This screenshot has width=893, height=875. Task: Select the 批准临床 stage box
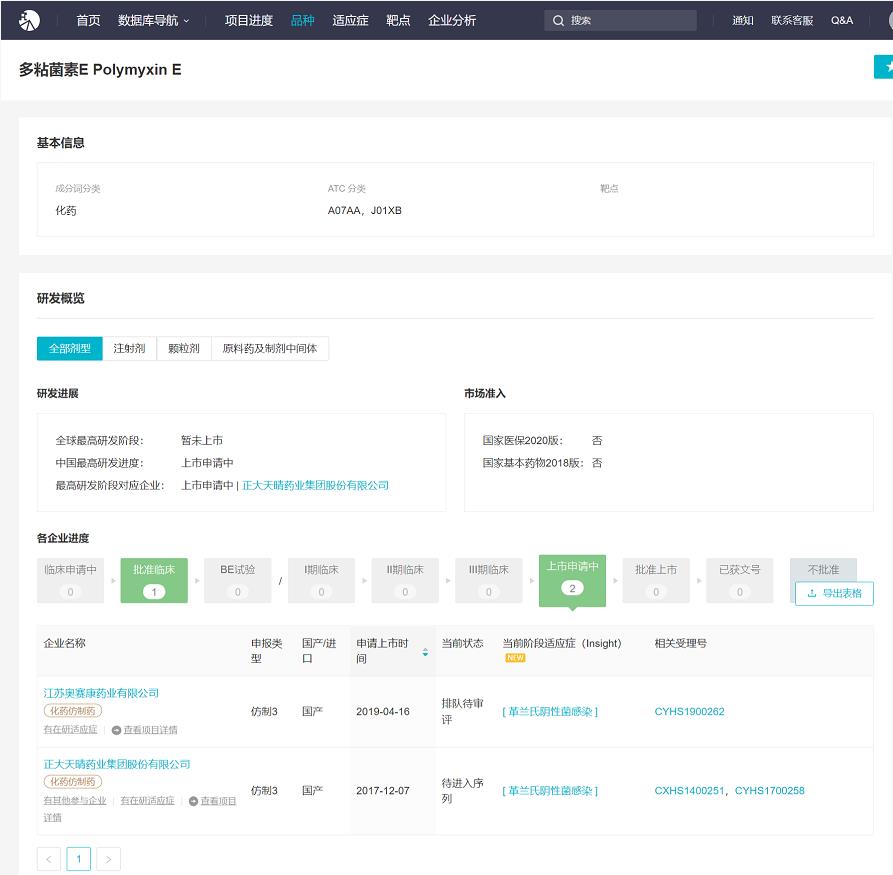(154, 579)
